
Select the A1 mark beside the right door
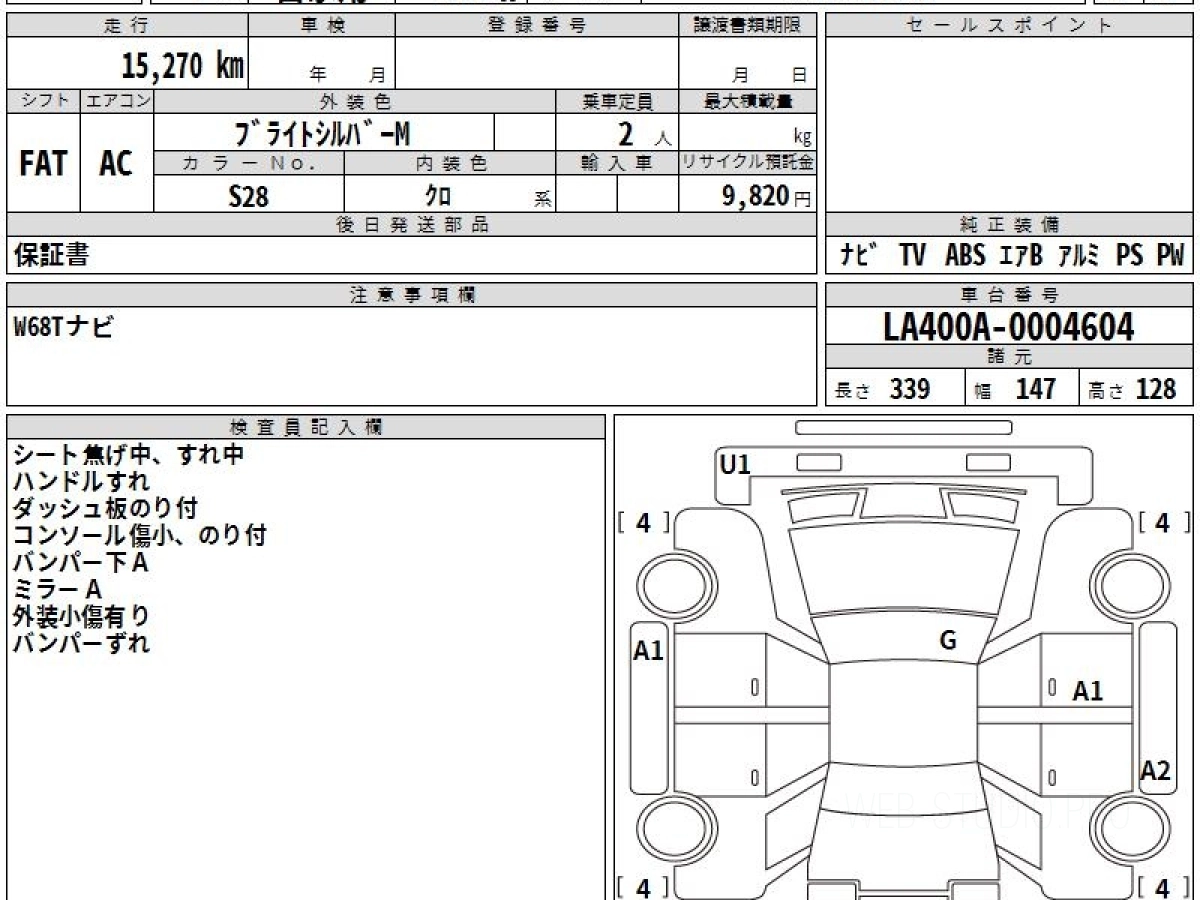pyautogui.click(x=1088, y=691)
